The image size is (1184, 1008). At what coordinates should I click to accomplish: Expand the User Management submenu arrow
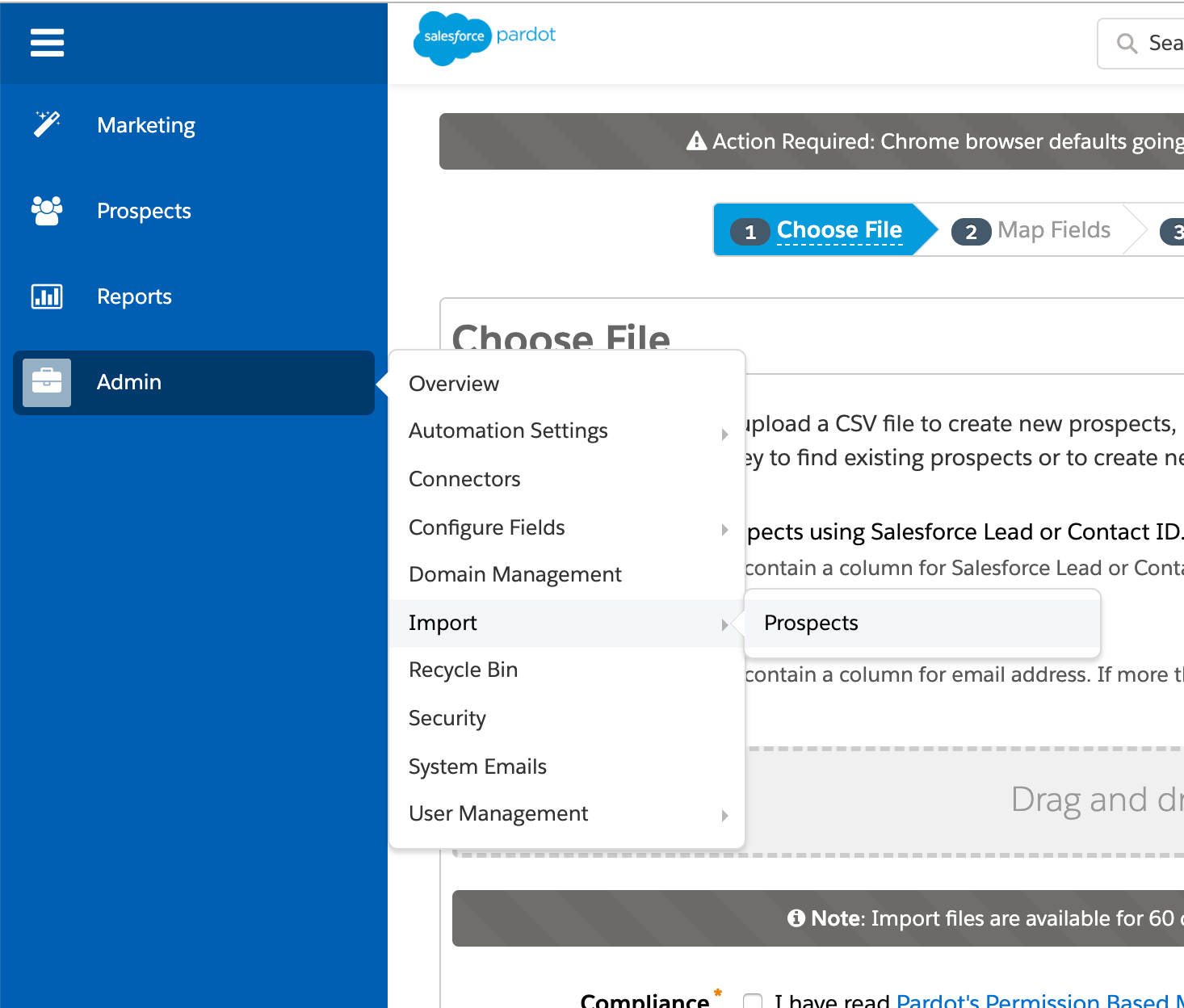724,816
